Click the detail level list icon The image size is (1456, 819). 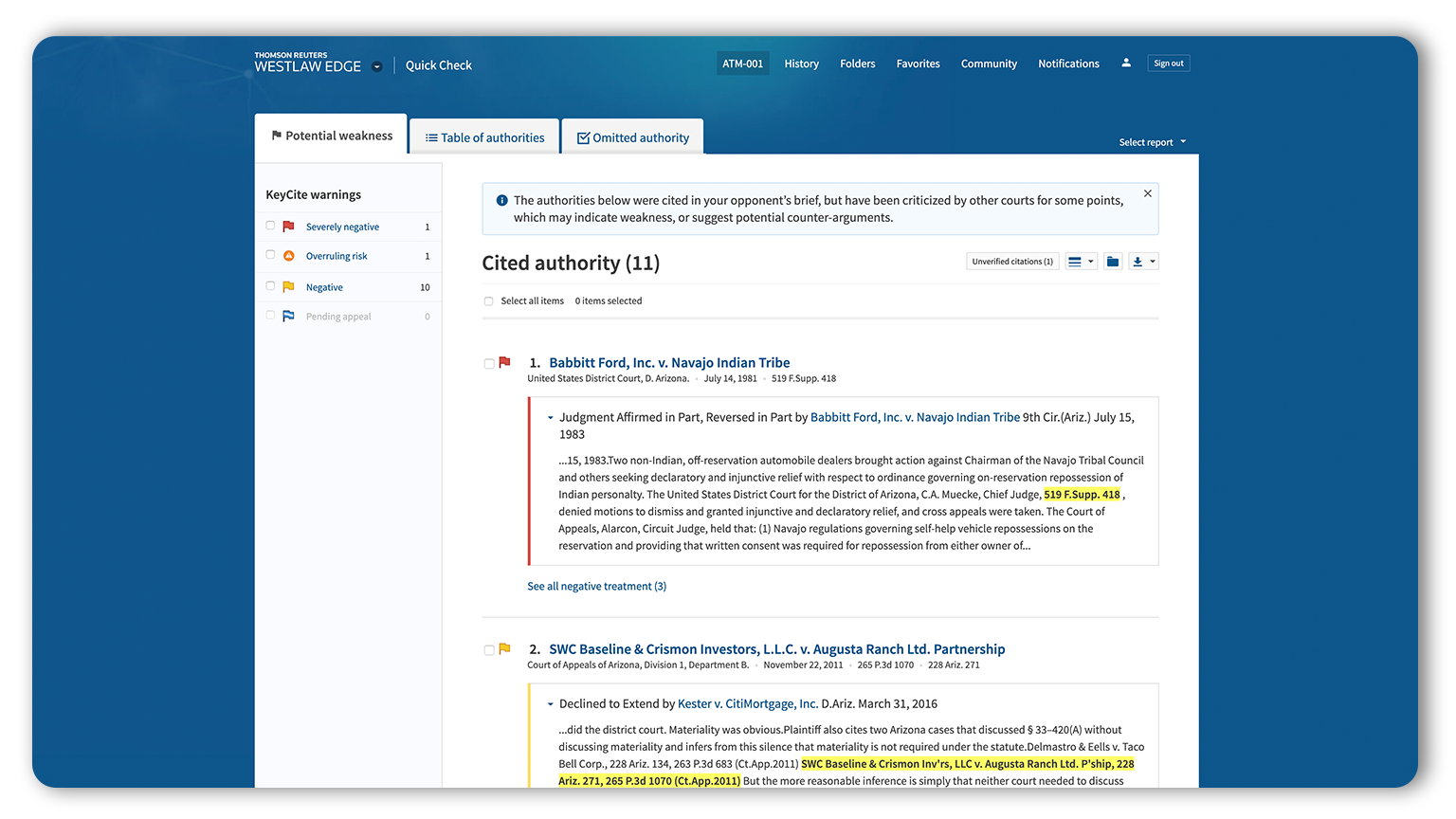coord(1075,262)
